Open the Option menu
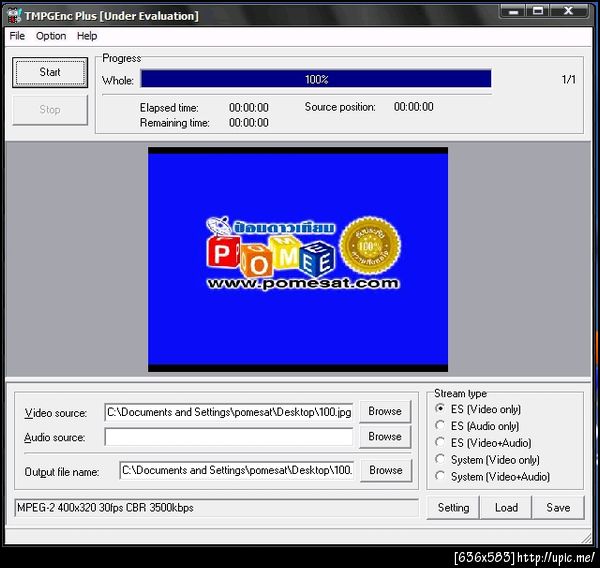Image resolution: width=600 pixels, height=568 pixels. pos(51,36)
